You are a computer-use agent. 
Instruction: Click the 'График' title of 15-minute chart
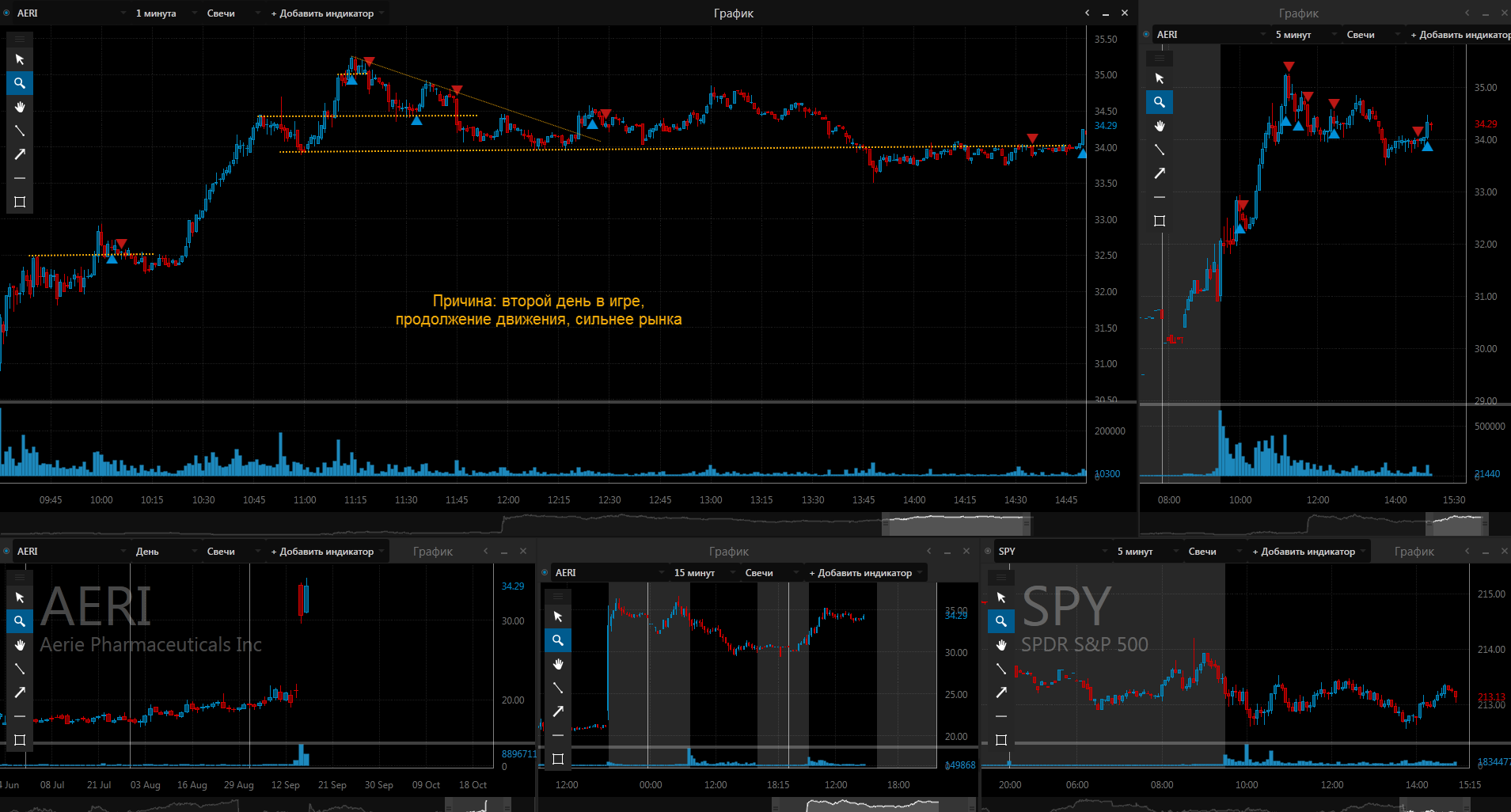click(x=729, y=552)
